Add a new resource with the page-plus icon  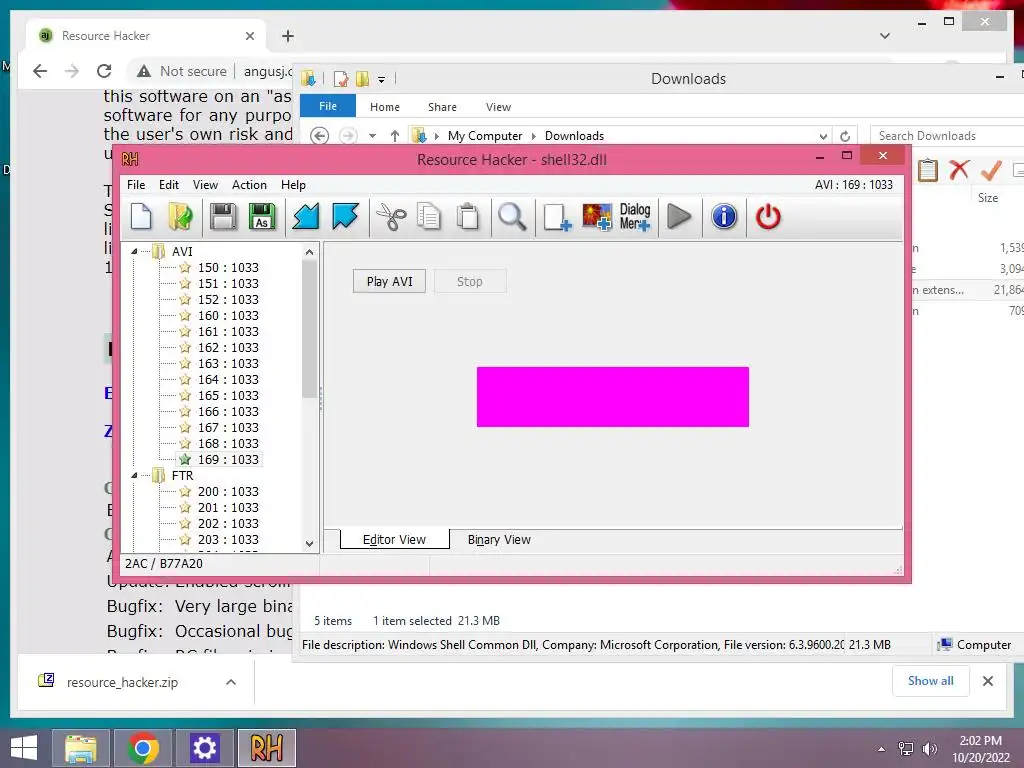(557, 217)
